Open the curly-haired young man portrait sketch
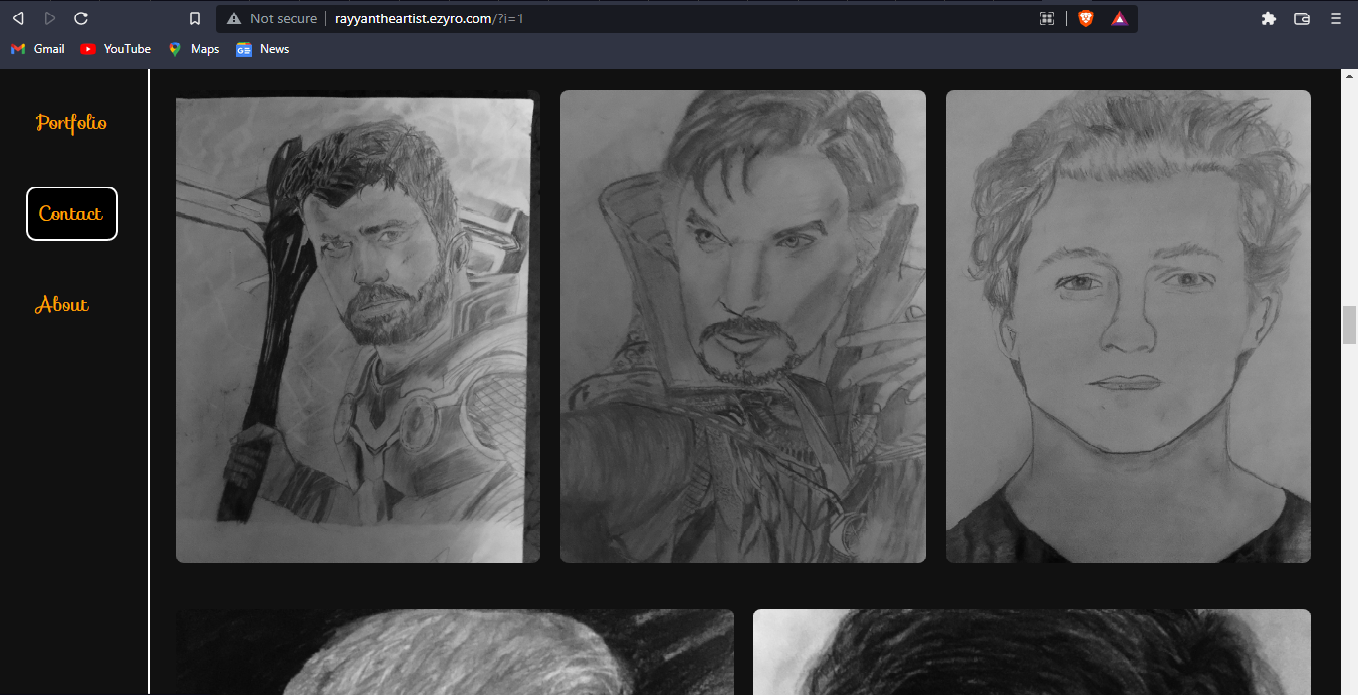The height and width of the screenshot is (695, 1361). pyautogui.click(x=1128, y=326)
